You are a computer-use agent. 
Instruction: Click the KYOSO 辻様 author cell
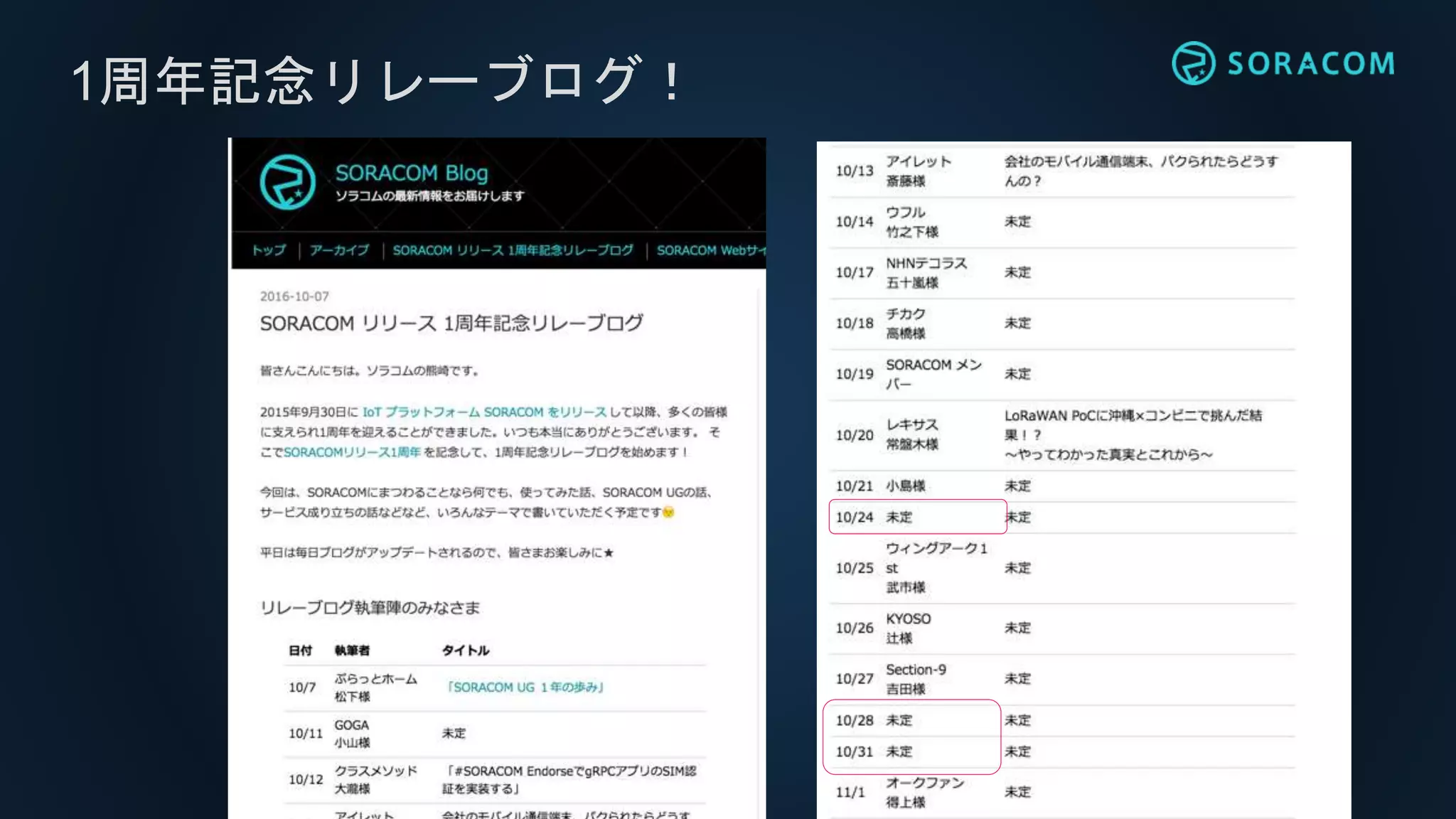pyautogui.click(x=908, y=628)
